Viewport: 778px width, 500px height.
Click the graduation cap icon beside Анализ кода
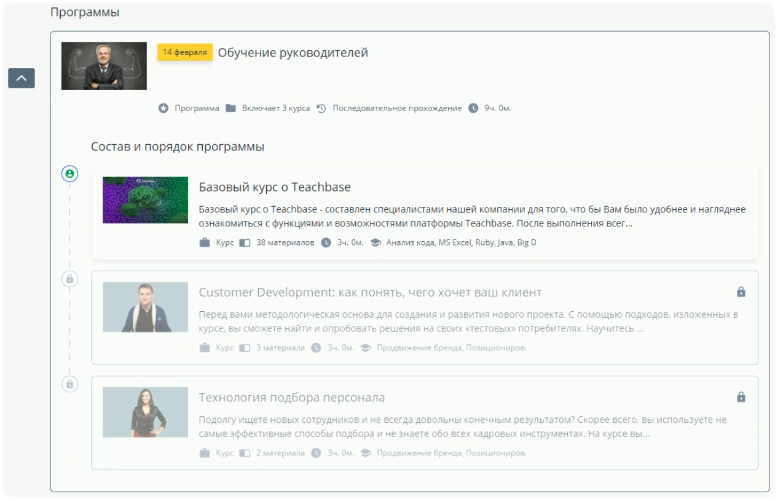376,243
